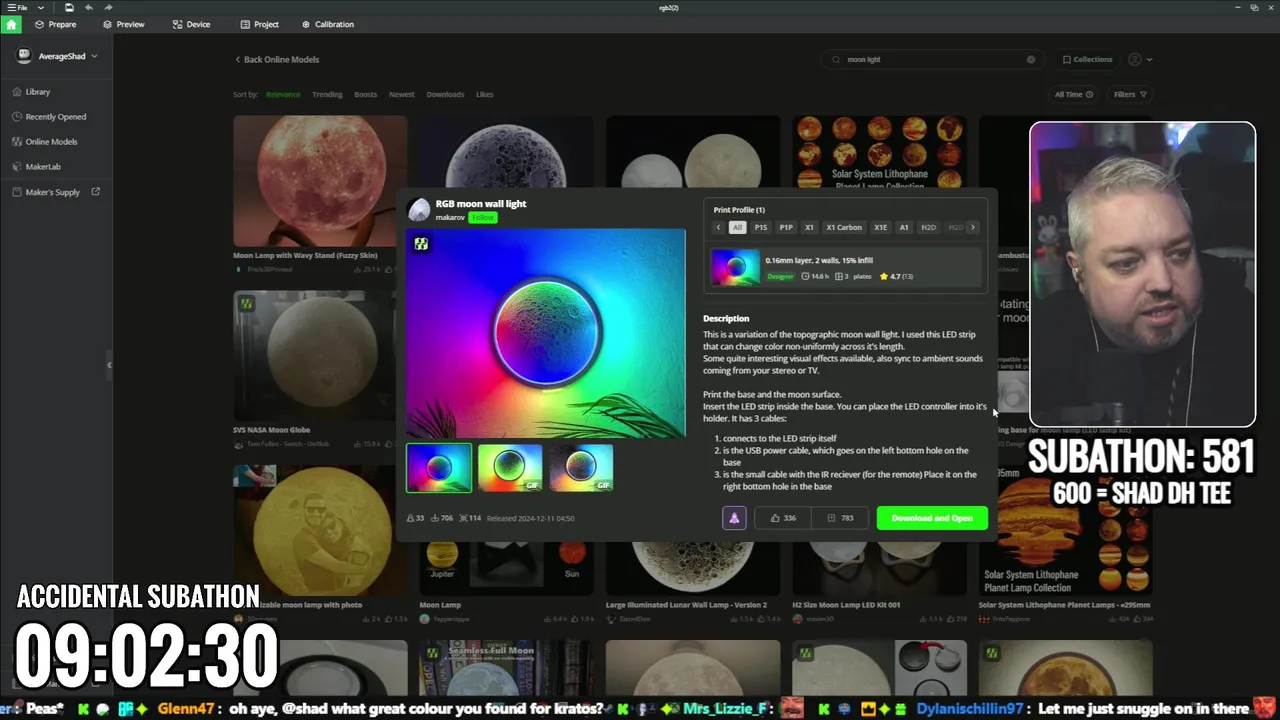Select the X1E printer filter

pos(881,227)
